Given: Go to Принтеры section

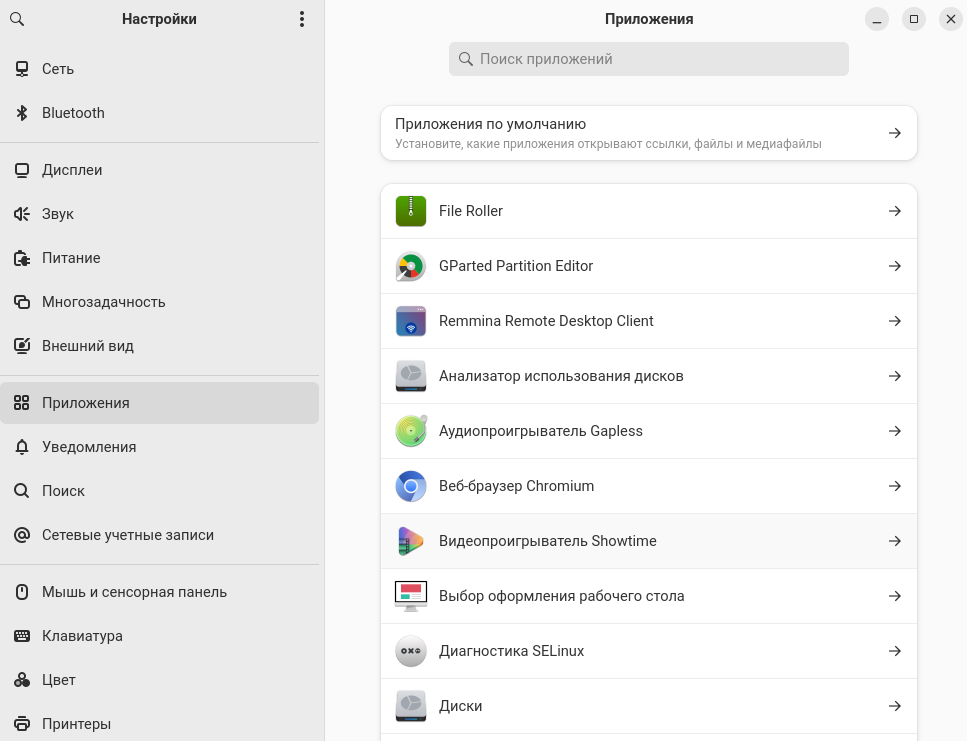Looking at the screenshot, I should pyautogui.click(x=159, y=724).
